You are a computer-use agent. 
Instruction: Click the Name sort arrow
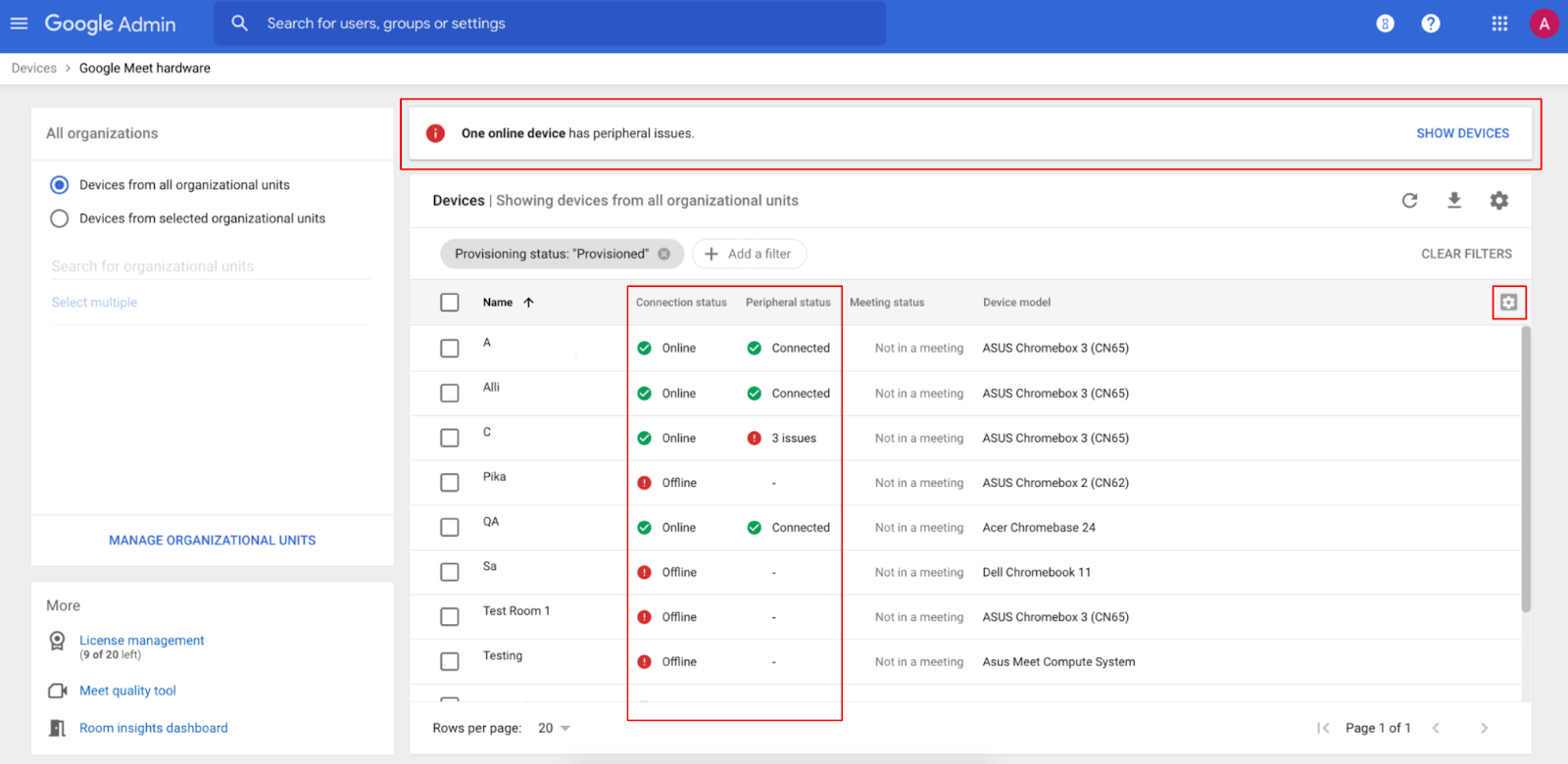528,303
